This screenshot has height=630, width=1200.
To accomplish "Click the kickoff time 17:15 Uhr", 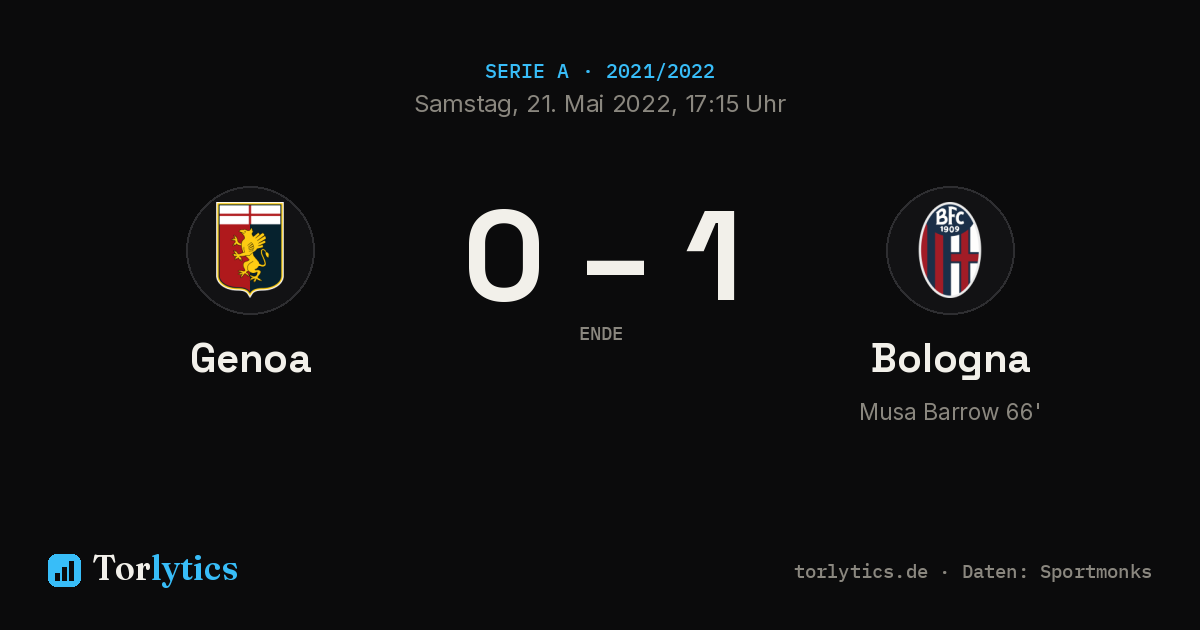I will [732, 104].
